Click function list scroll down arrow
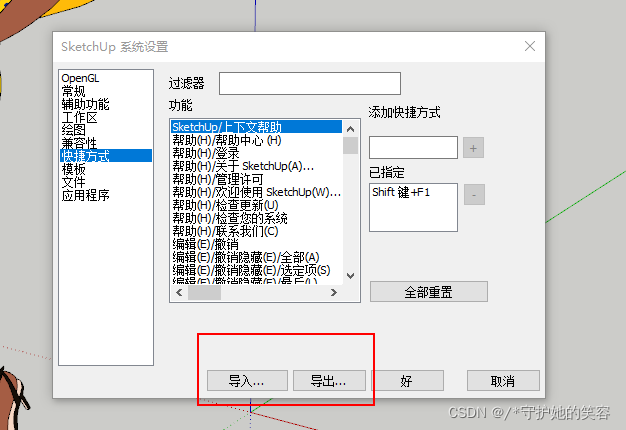This screenshot has height=430, width=626. (351, 275)
